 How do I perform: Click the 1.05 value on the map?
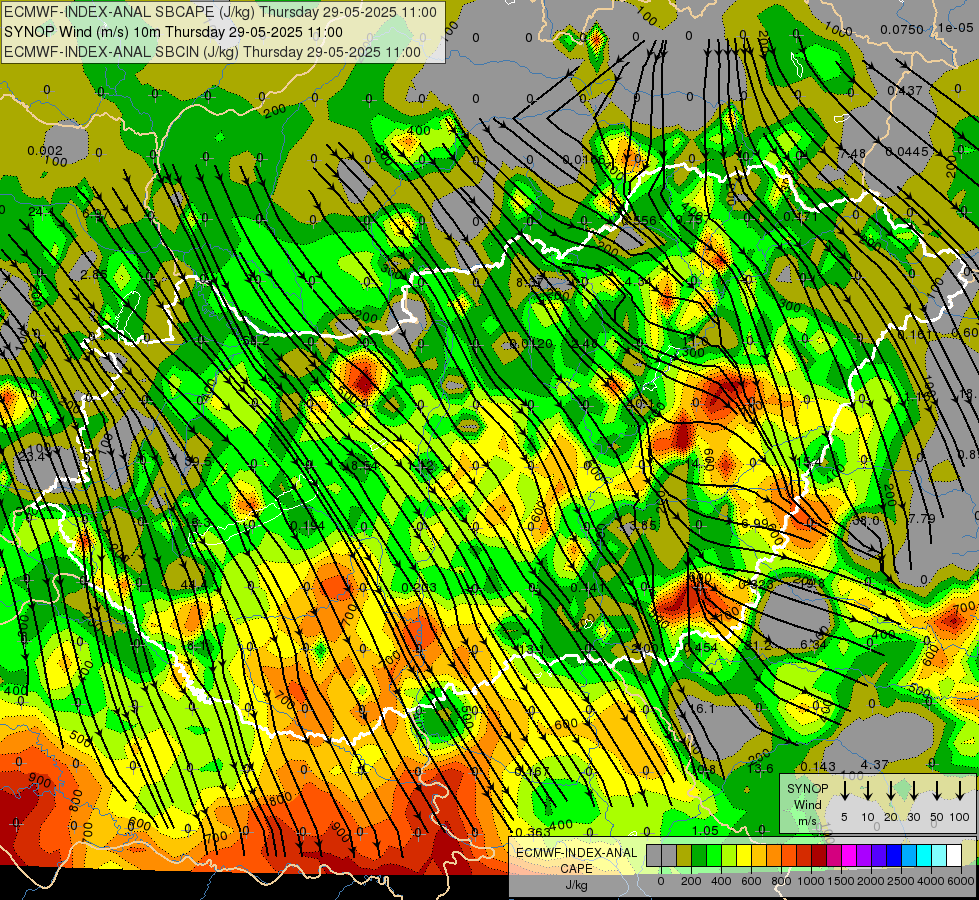tap(705, 831)
